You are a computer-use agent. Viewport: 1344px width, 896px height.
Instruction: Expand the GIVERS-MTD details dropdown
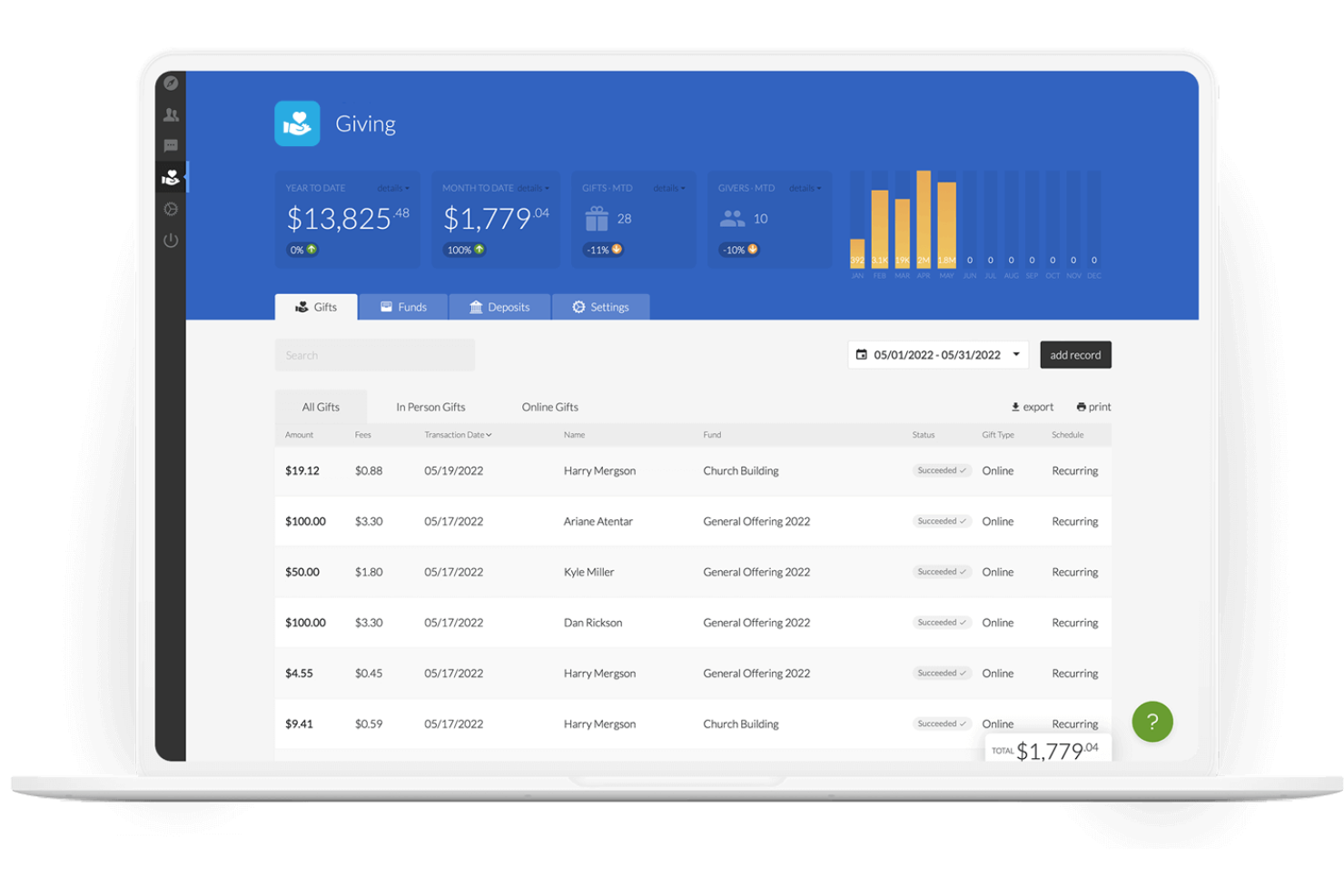pyautogui.click(x=805, y=188)
